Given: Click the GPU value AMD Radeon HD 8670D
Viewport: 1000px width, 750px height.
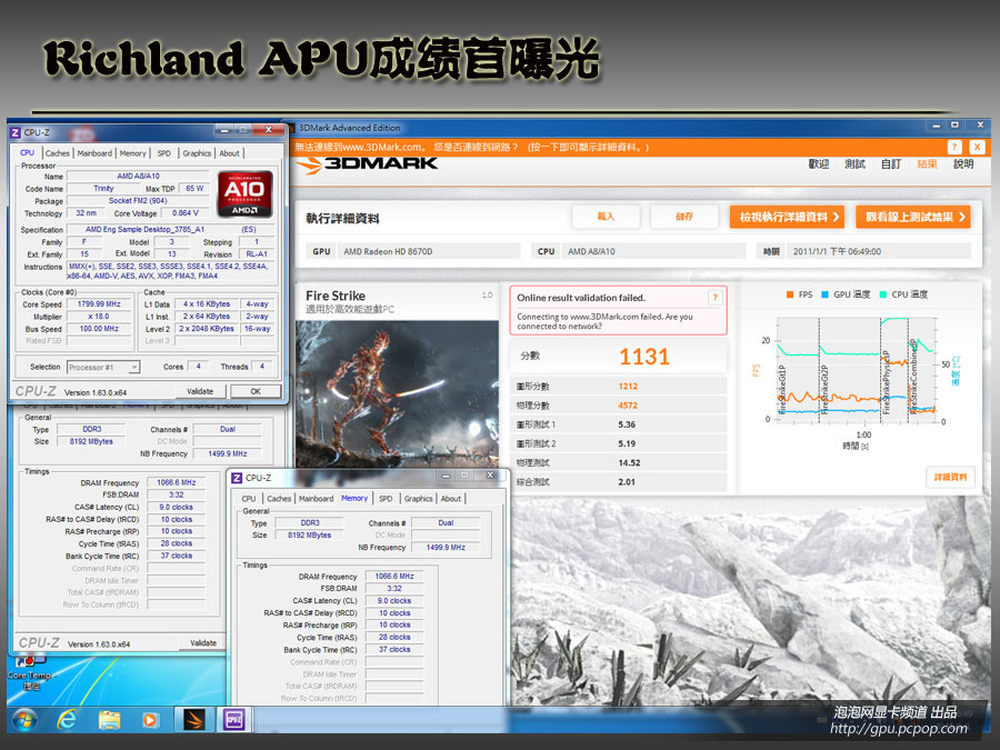Looking at the screenshot, I should (388, 251).
